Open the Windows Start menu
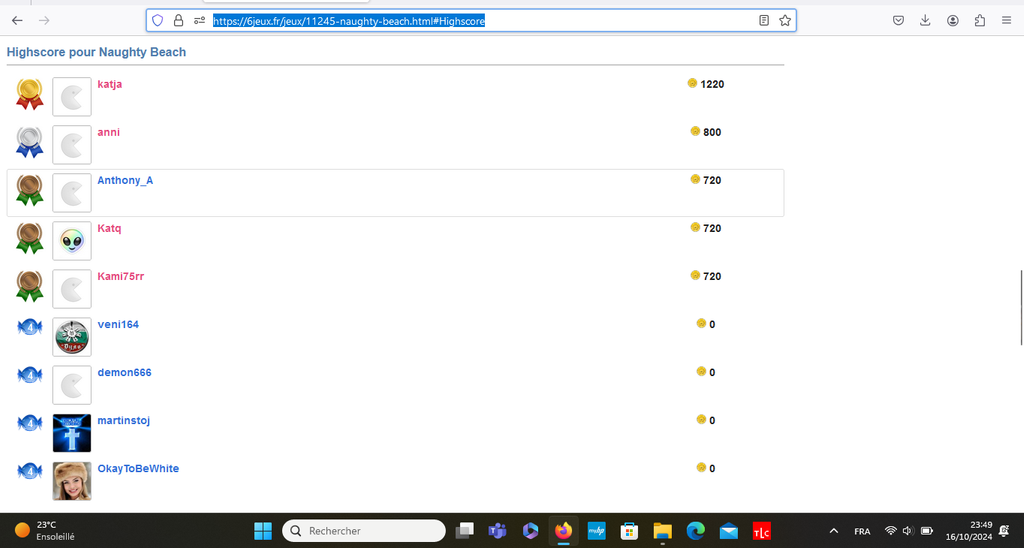The height and width of the screenshot is (548, 1024). pos(263,531)
